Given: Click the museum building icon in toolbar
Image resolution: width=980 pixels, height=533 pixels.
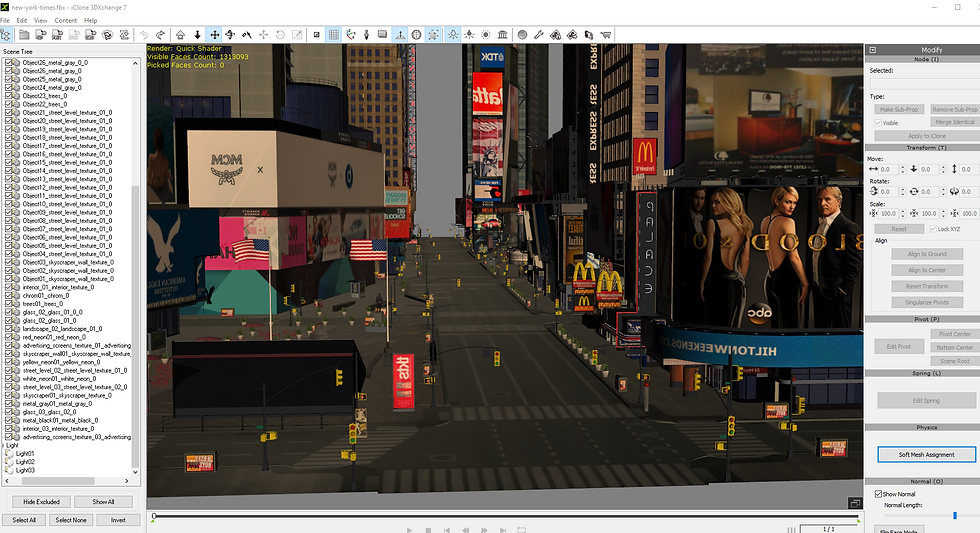Looking at the screenshot, I should pyautogui.click(x=502, y=35).
